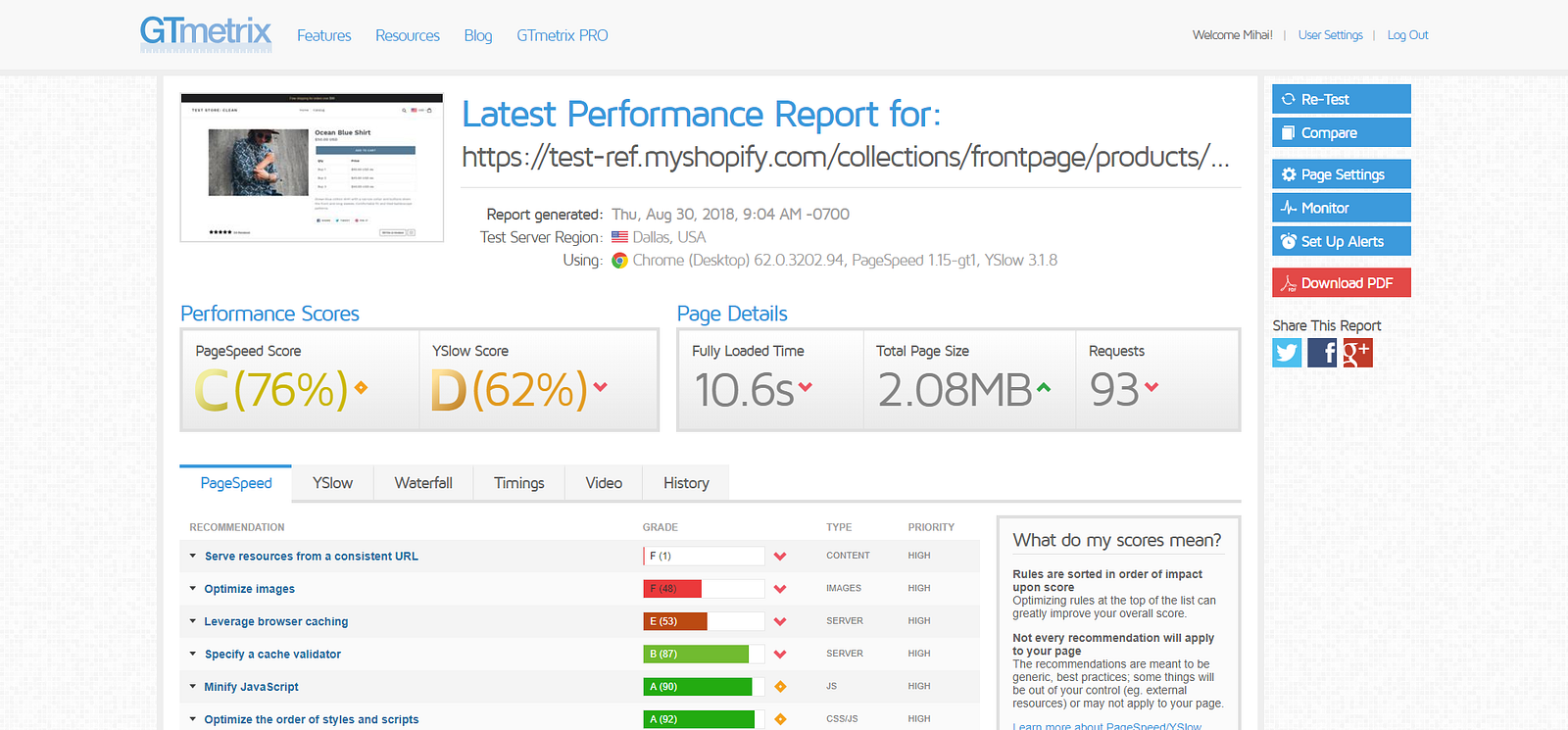Click the Set Up Alerts alarm icon
Viewport: 1568px width, 730px height.
(x=1289, y=241)
